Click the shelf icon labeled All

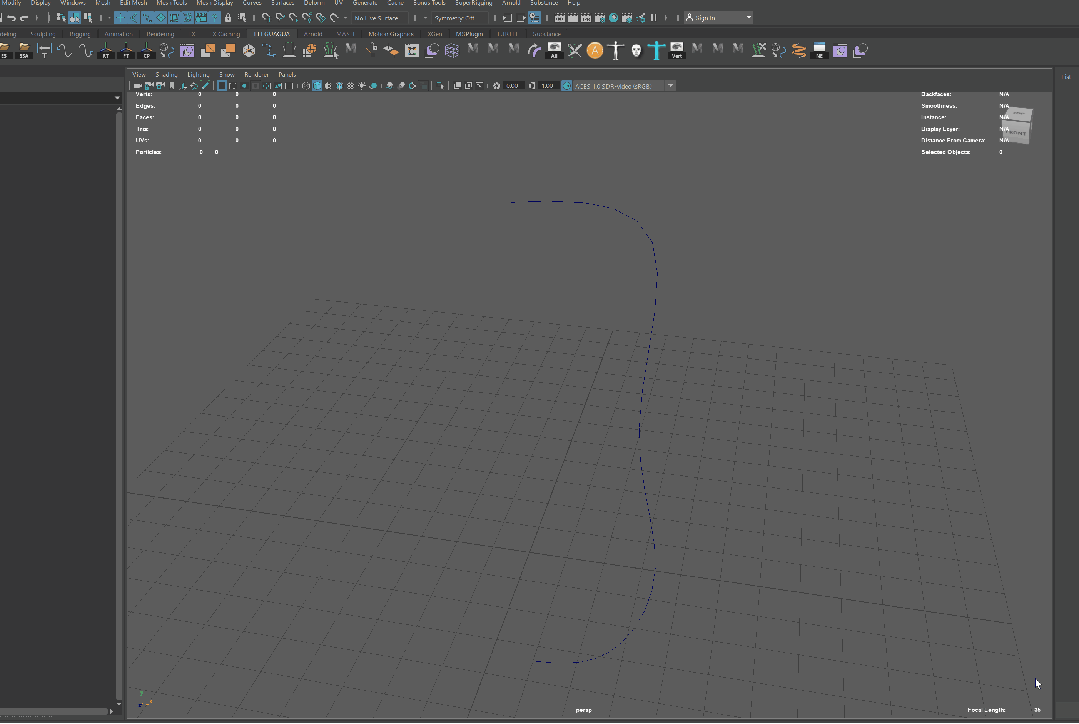[555, 50]
